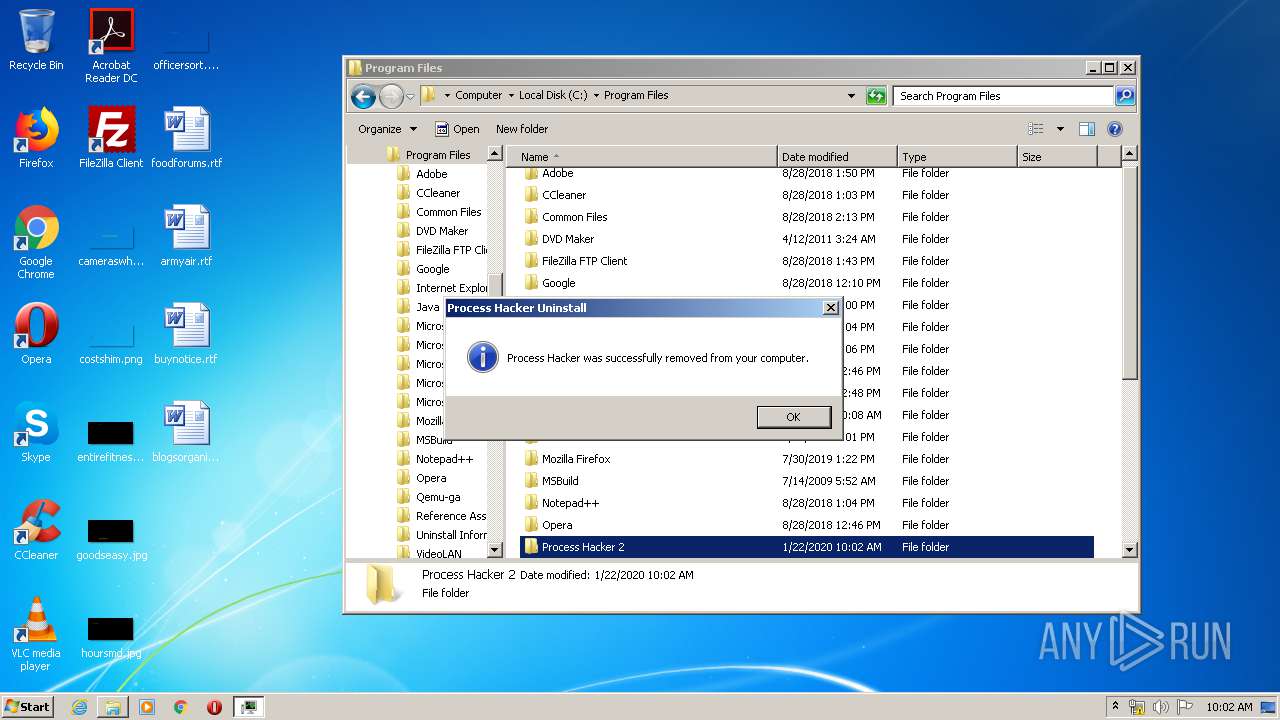This screenshot has height=720, width=1280.
Task: Show hidden system tray icons
Action: 1115,706
